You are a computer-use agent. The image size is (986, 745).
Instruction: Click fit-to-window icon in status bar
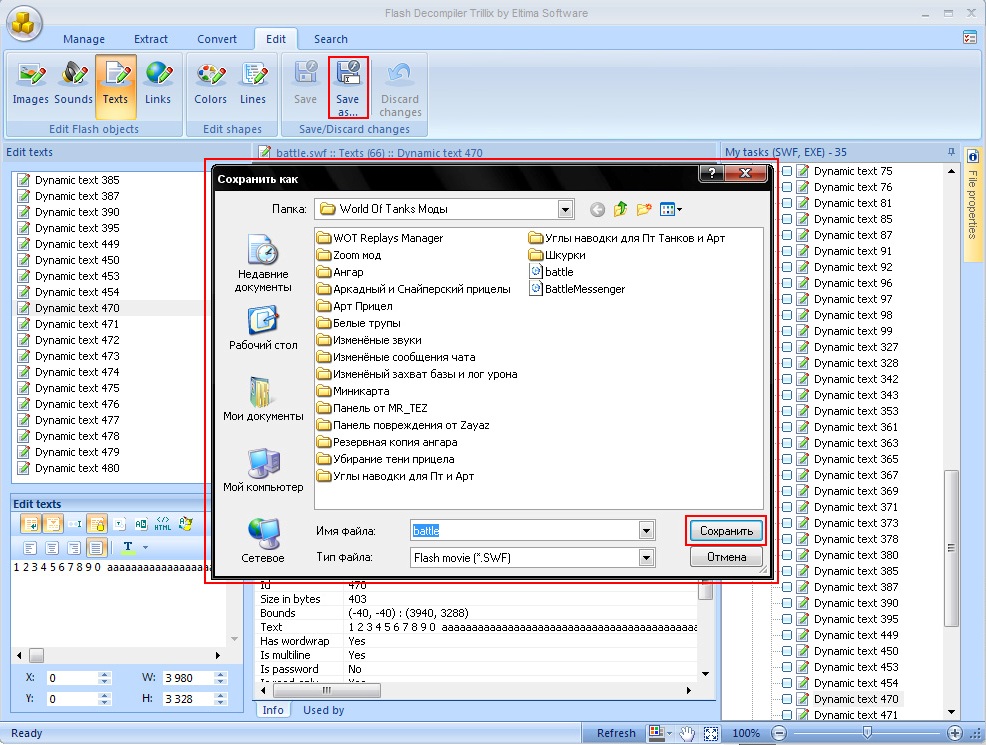coord(711,733)
